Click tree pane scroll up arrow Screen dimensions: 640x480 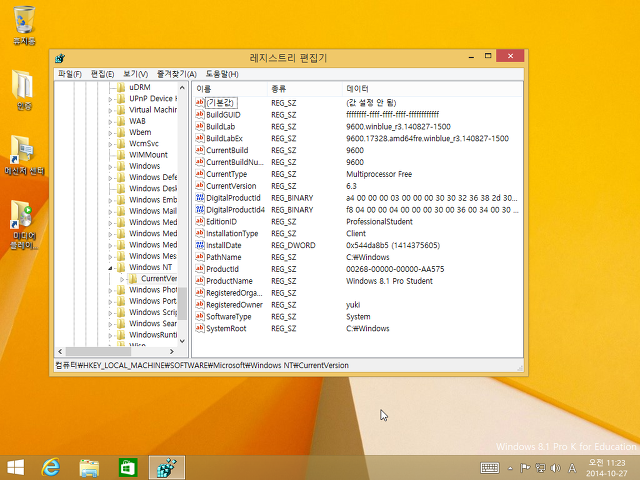(182, 88)
